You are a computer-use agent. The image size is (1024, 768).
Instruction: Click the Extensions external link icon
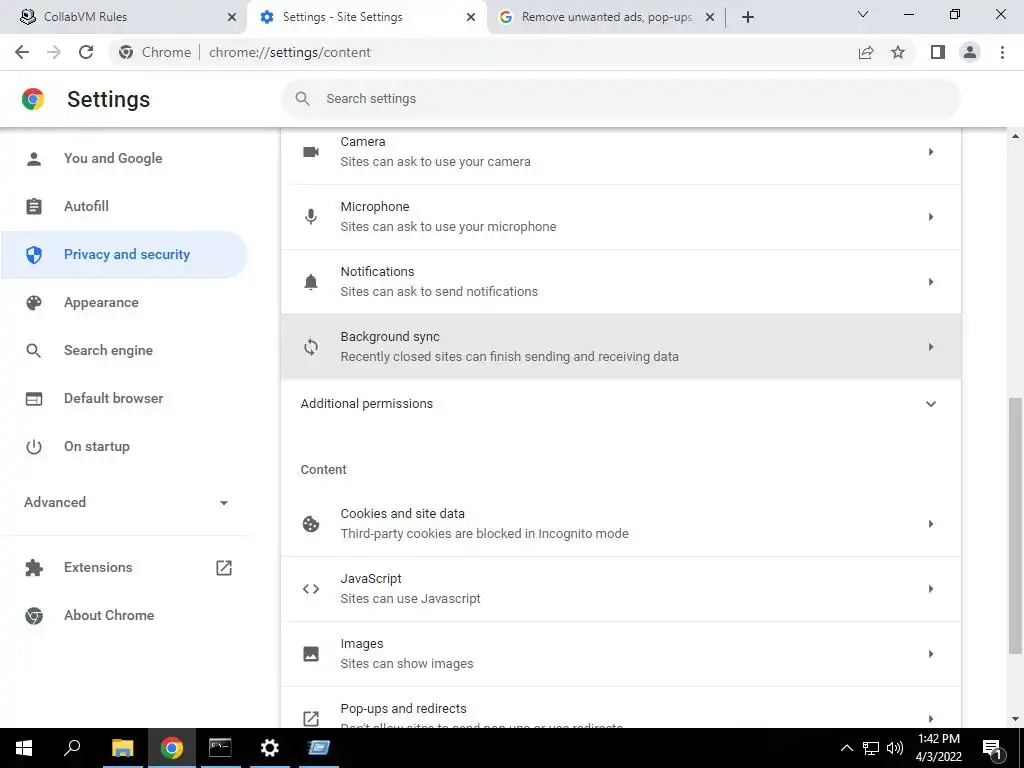tap(224, 568)
